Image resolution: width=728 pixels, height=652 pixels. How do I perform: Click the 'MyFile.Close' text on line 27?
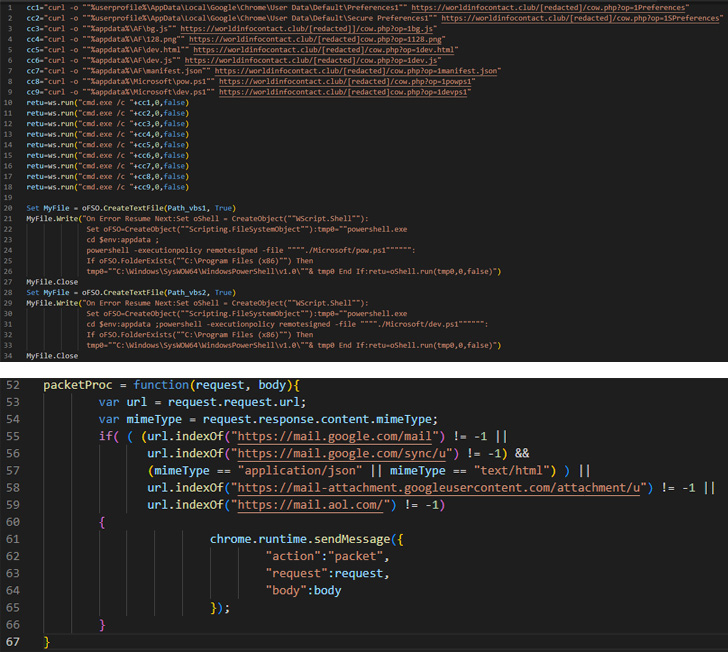coord(52,282)
